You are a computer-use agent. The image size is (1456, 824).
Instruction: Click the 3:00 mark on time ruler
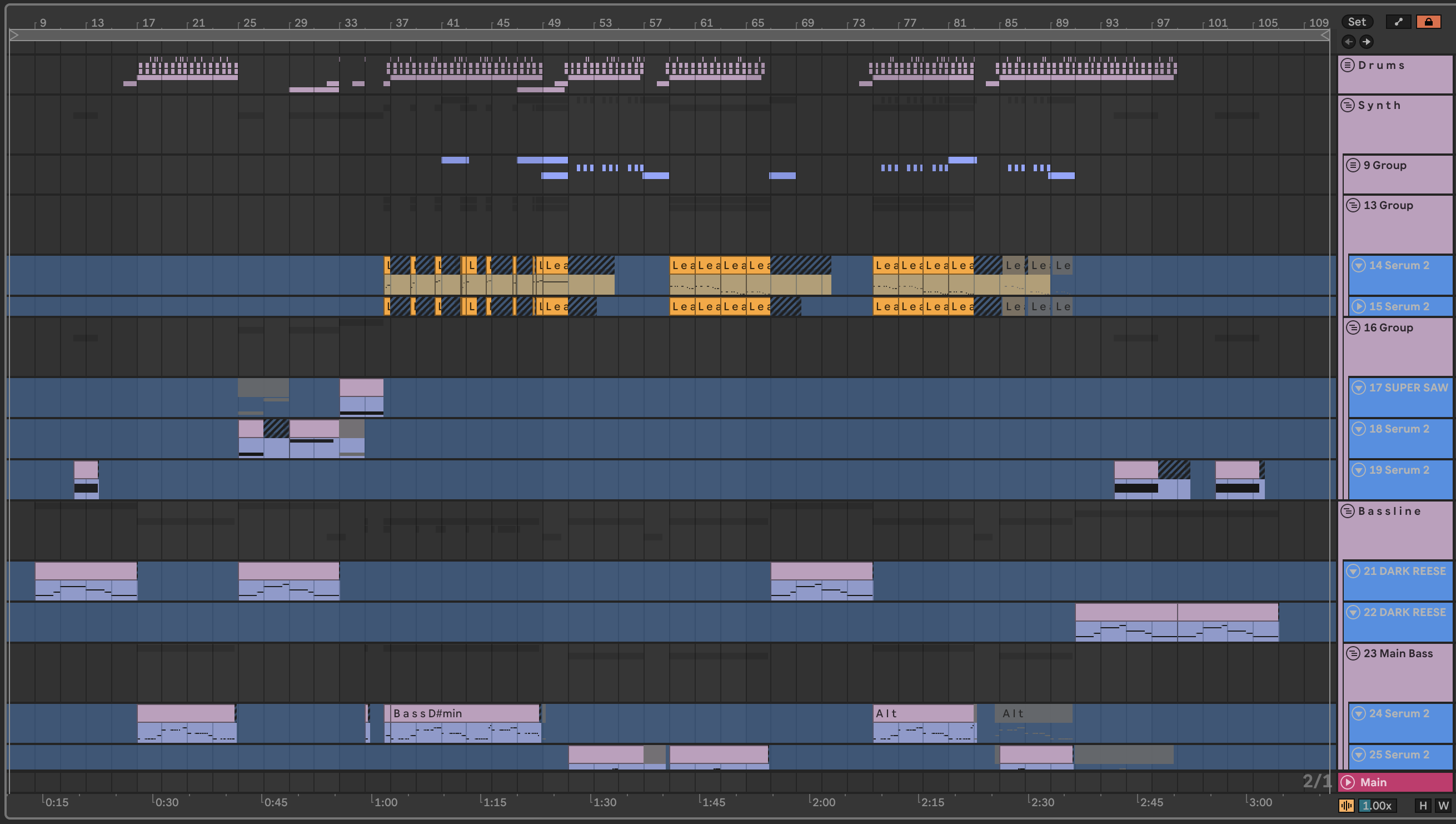1260,802
